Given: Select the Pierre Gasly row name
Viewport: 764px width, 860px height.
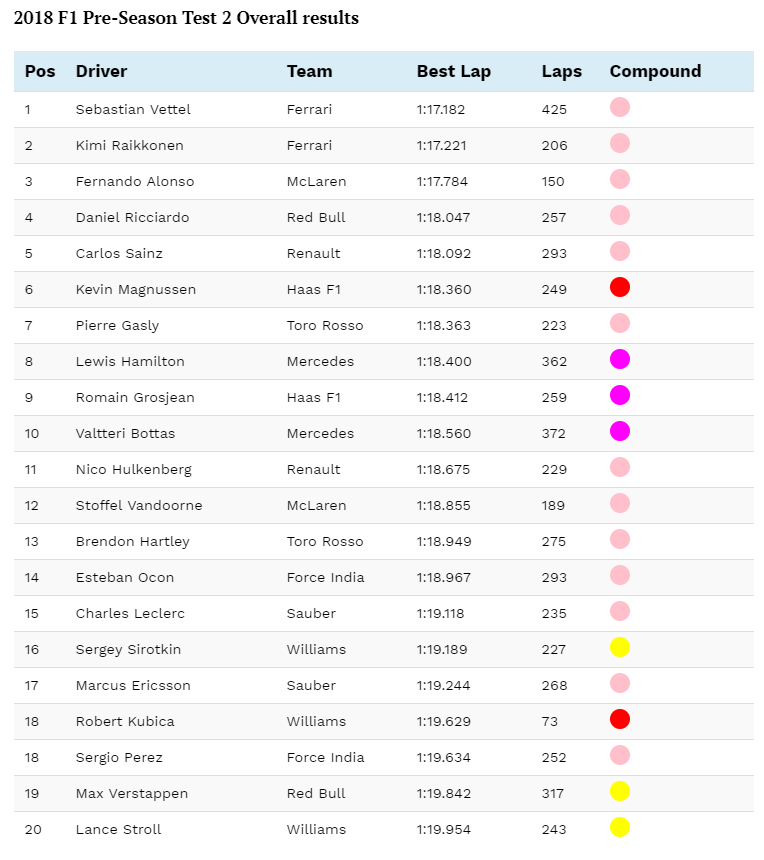Looking at the screenshot, I should [117, 326].
